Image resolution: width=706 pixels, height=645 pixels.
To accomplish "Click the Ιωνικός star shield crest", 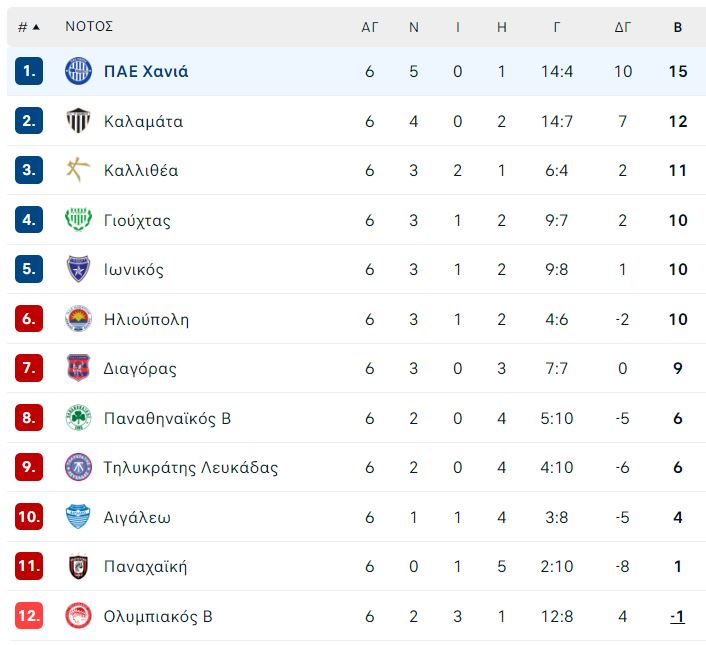I will [78, 269].
